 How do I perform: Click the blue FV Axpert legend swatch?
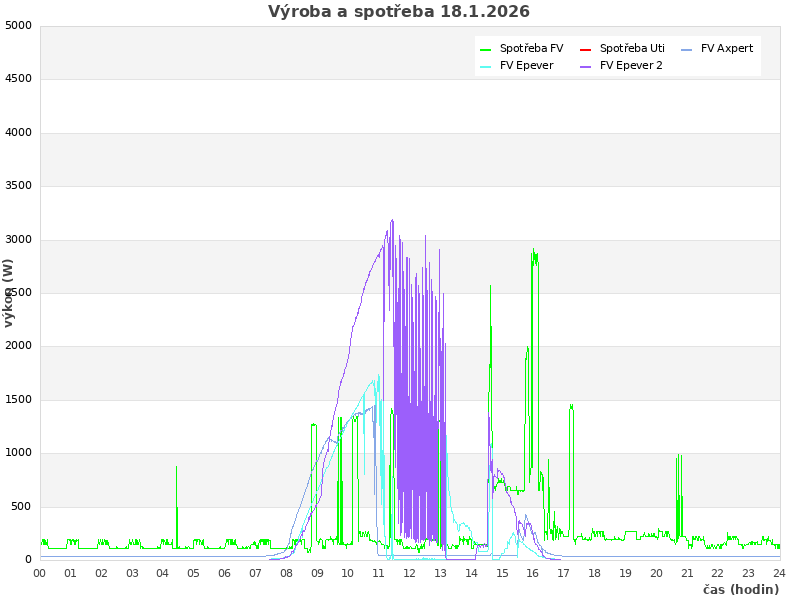point(687,49)
